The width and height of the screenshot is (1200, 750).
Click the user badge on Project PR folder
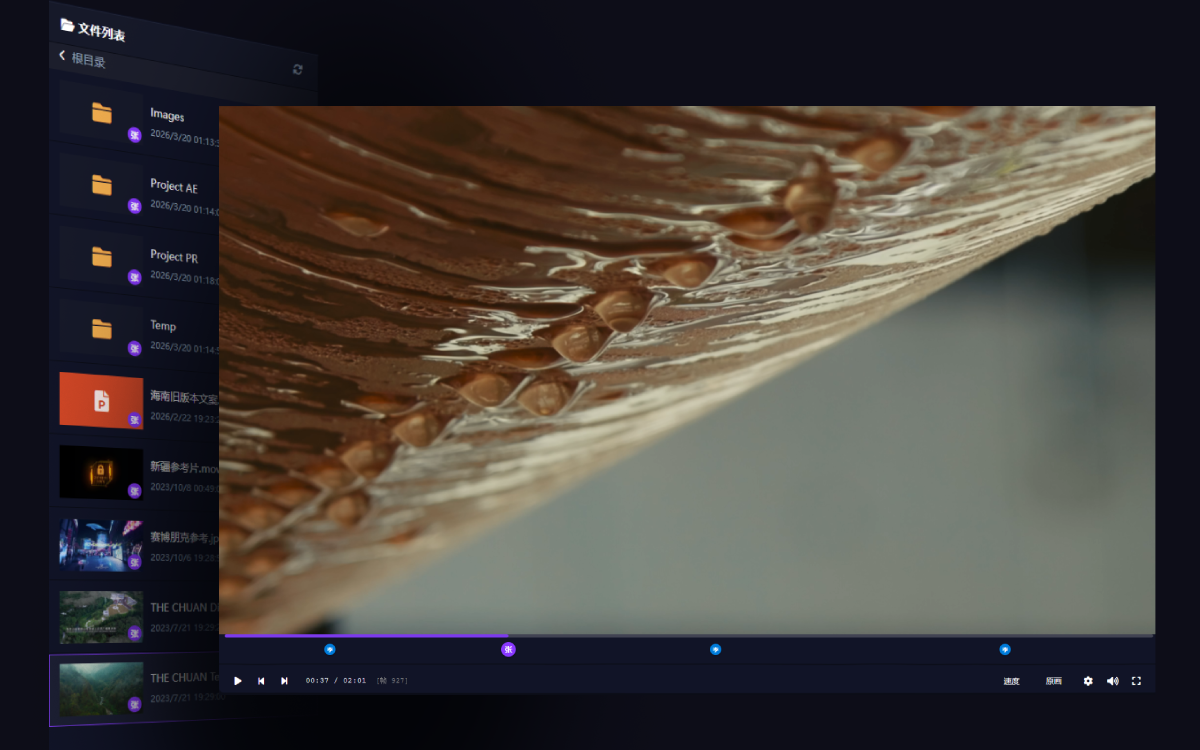click(x=134, y=277)
